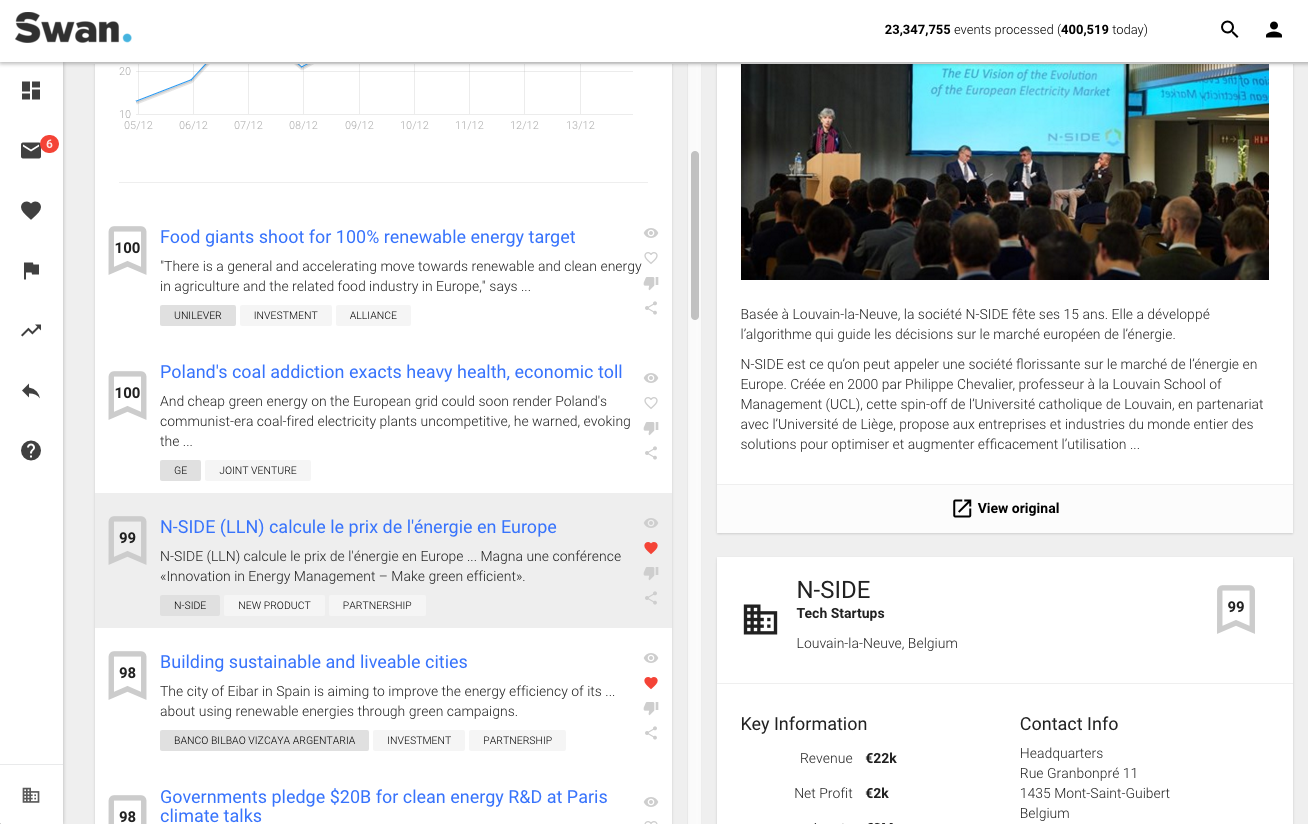Select the PARTNERSHIP tag under Building sustainable cities

(x=518, y=740)
